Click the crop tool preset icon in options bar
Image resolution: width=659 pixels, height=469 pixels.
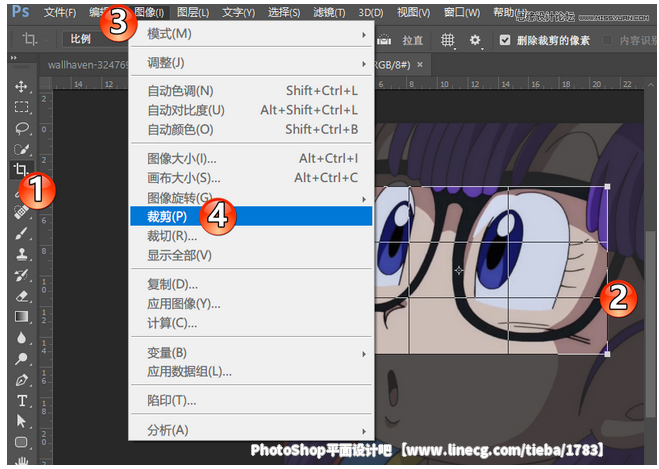coord(29,40)
